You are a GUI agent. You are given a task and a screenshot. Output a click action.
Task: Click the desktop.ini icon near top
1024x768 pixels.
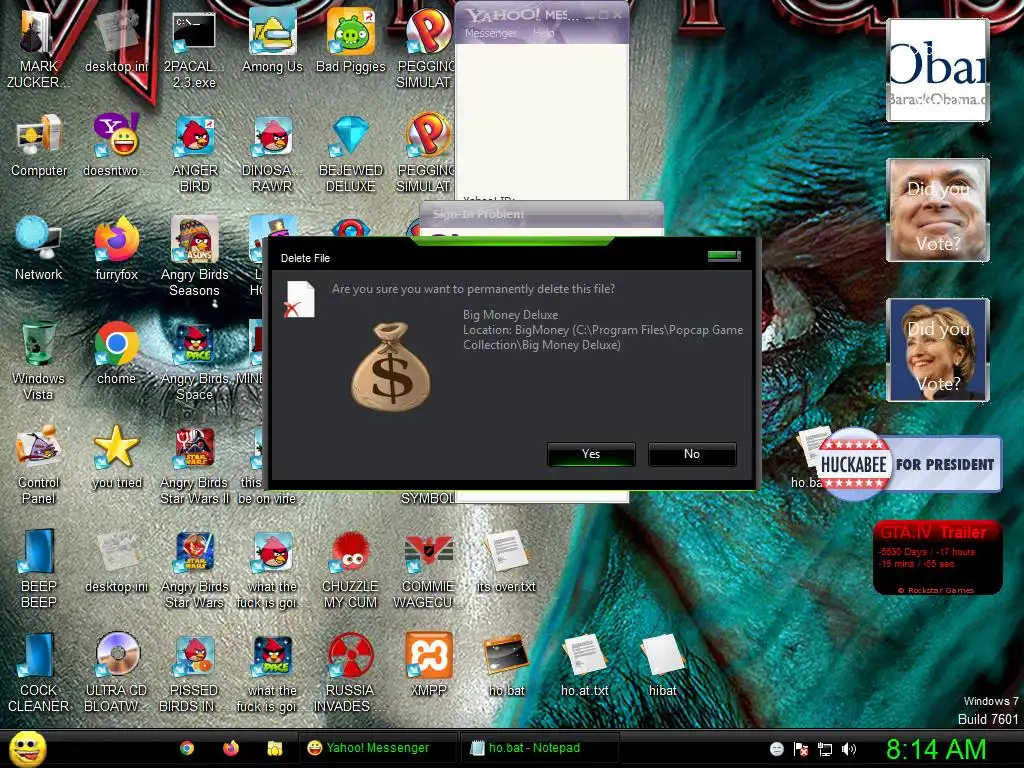click(116, 41)
